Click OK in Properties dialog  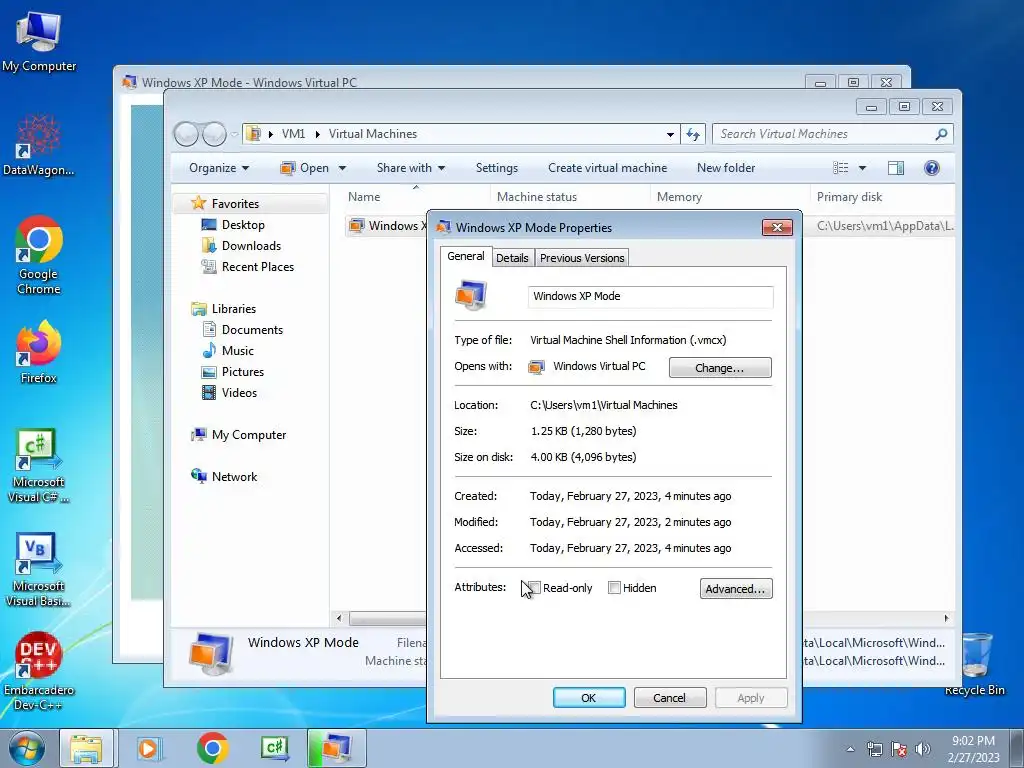point(588,697)
